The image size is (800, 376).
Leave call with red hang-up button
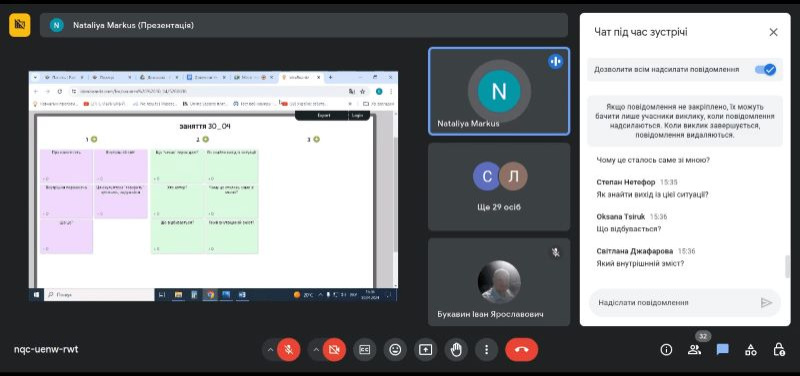521,349
